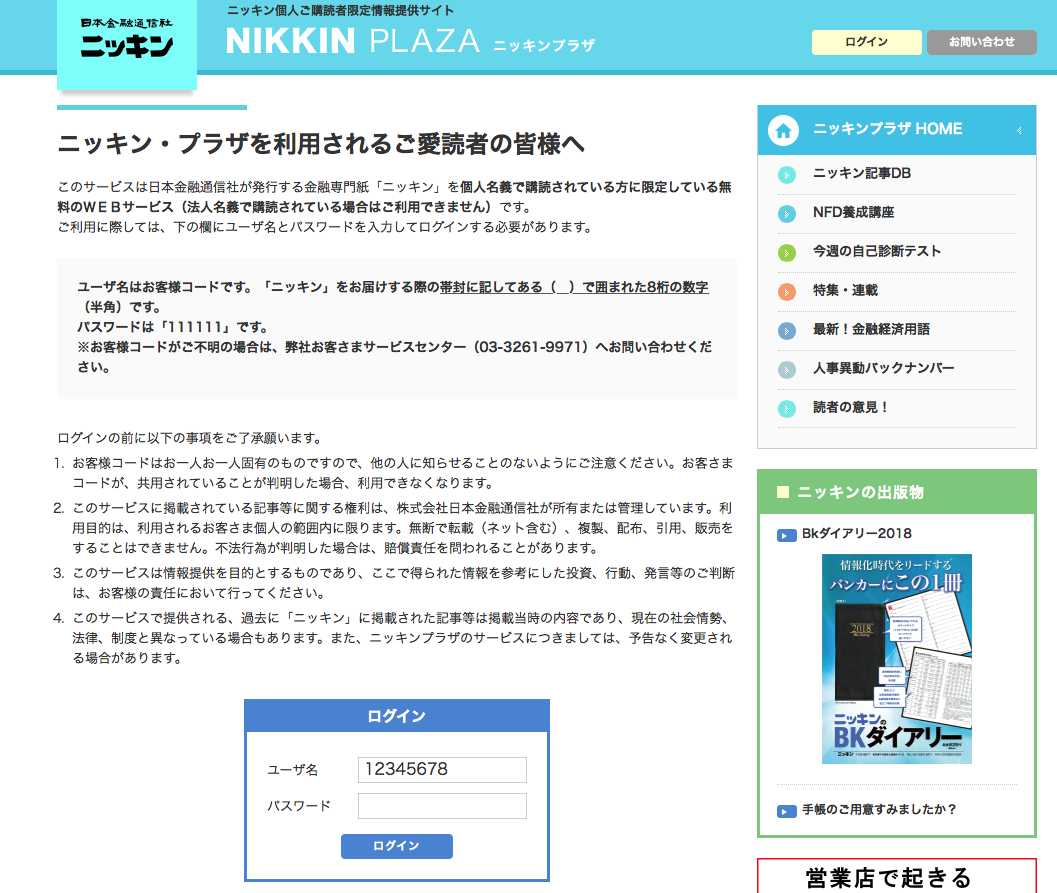Click the blue ログイン submit button

pyautogui.click(x=396, y=846)
